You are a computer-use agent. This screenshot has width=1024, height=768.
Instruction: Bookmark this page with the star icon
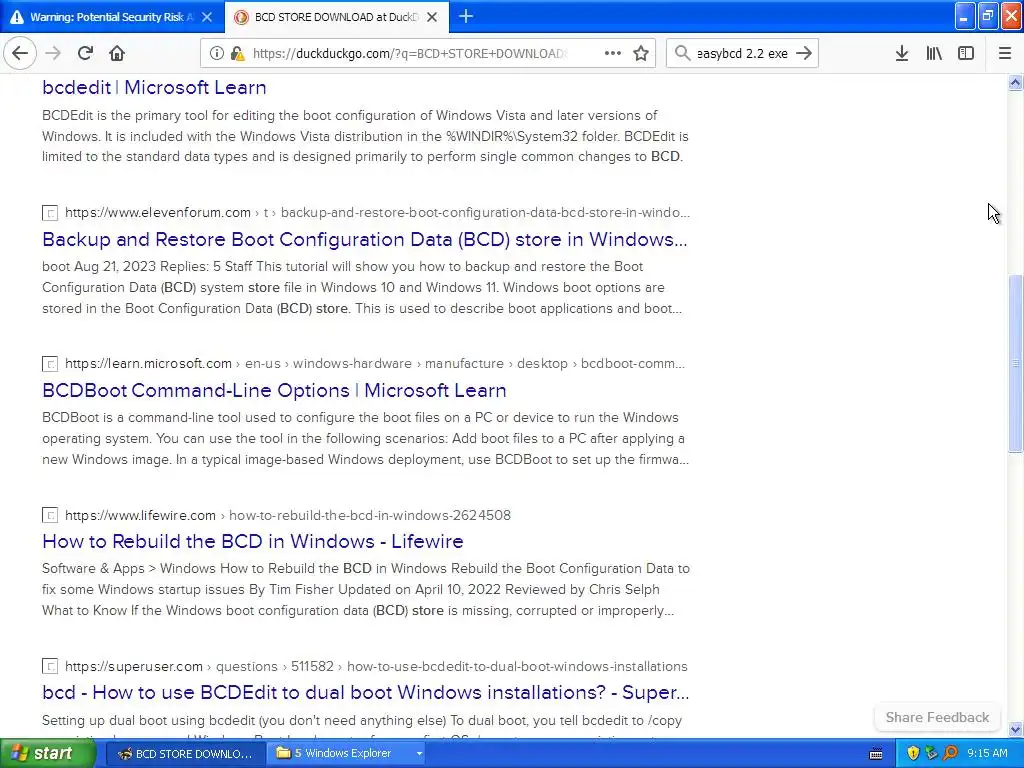tap(641, 54)
